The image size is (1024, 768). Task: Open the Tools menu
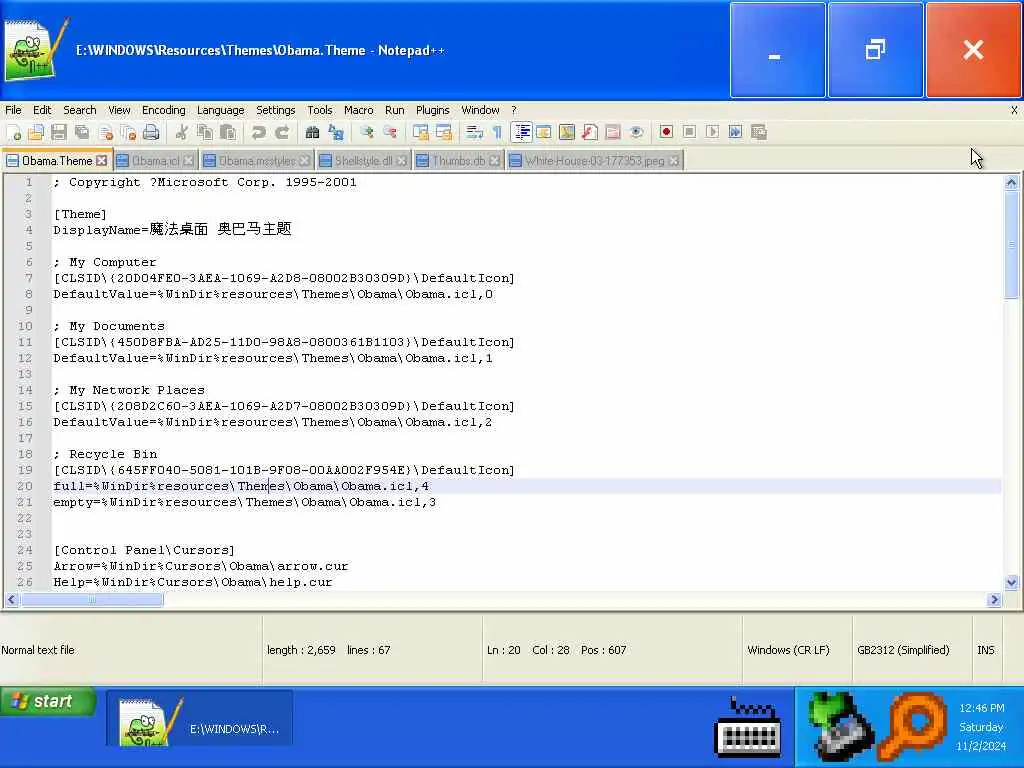320,110
